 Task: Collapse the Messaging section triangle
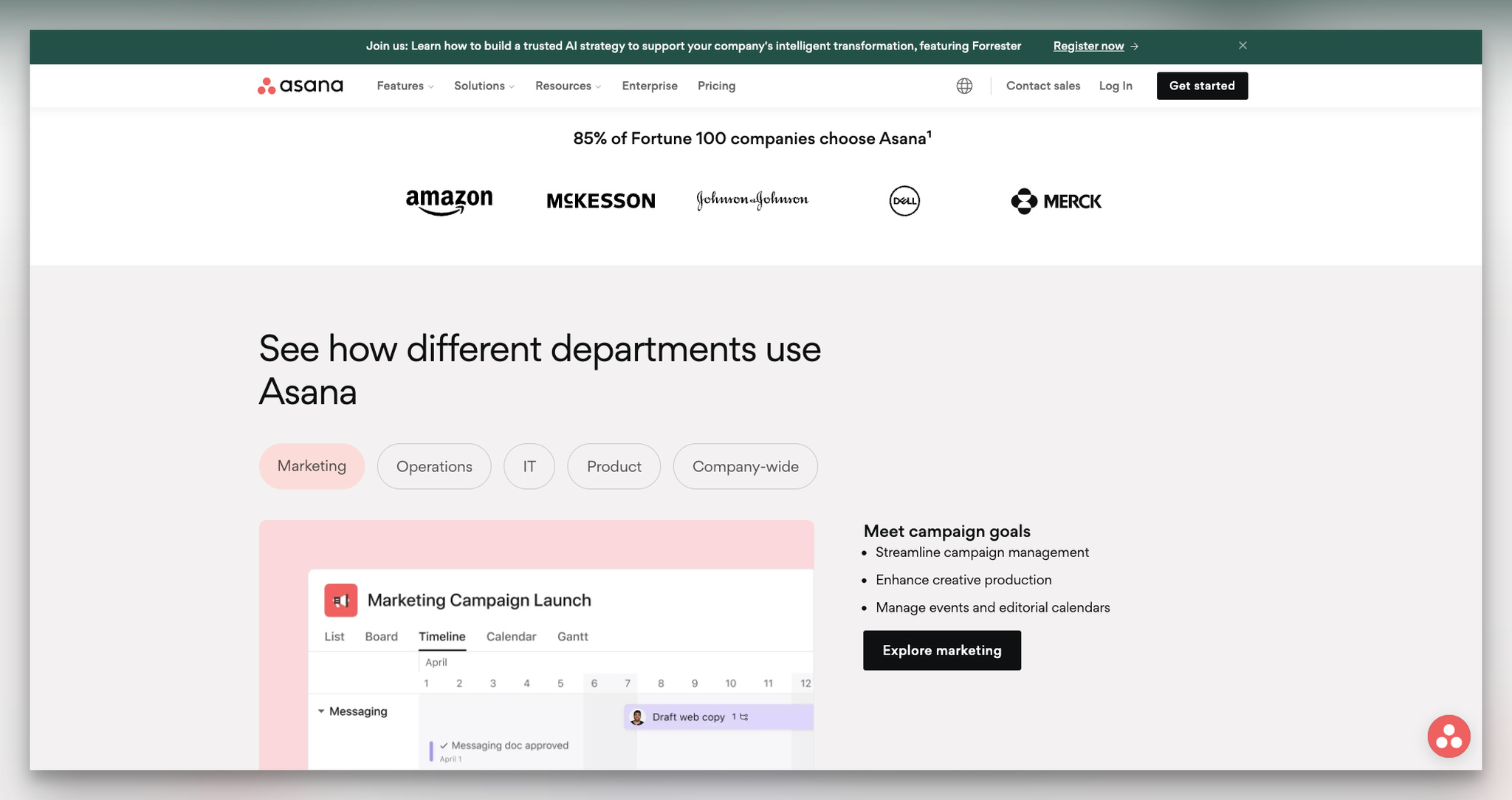(x=321, y=711)
